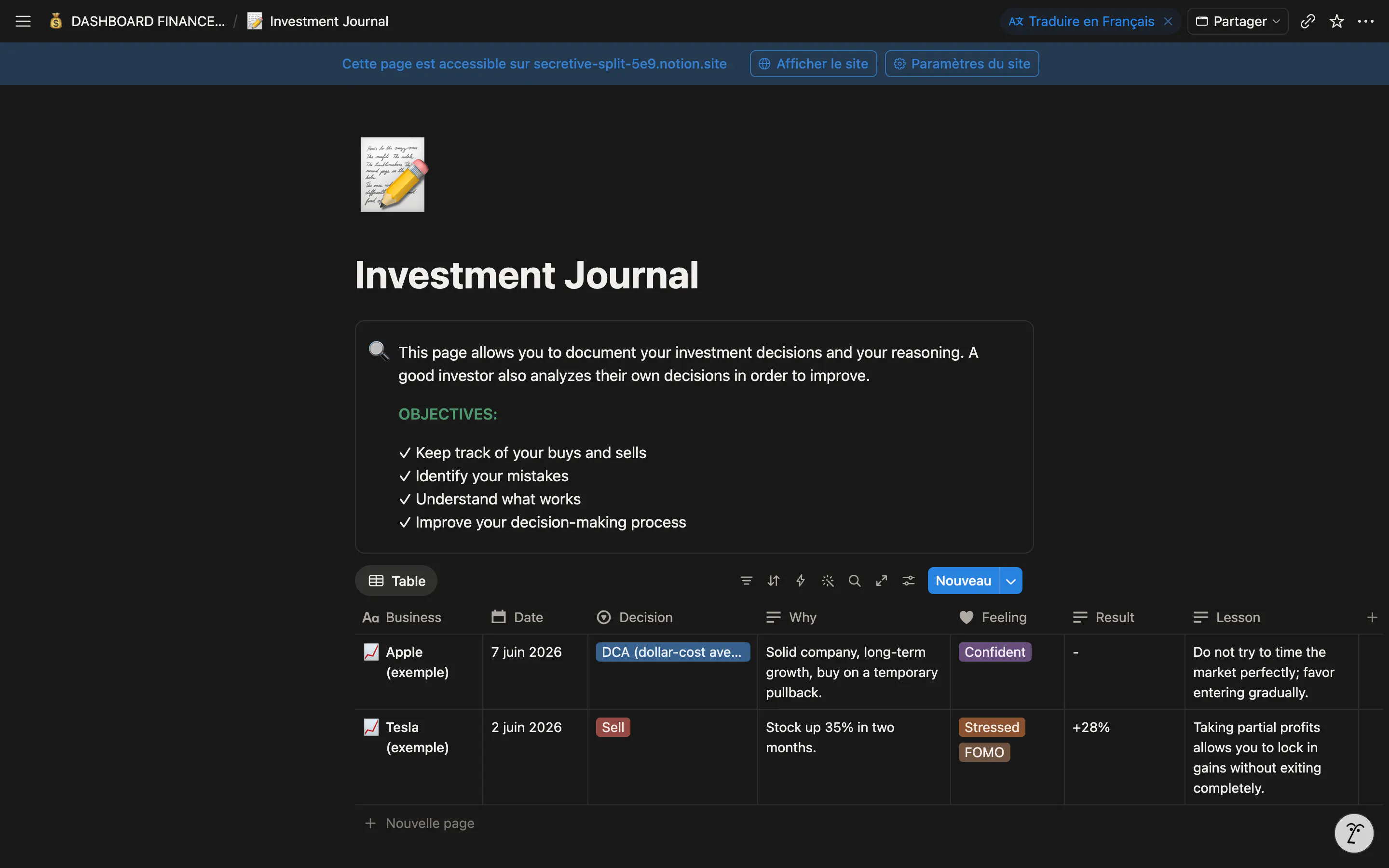
Task: Open DASHBOARD FINANCE breadcrumb
Action: click(x=137, y=21)
